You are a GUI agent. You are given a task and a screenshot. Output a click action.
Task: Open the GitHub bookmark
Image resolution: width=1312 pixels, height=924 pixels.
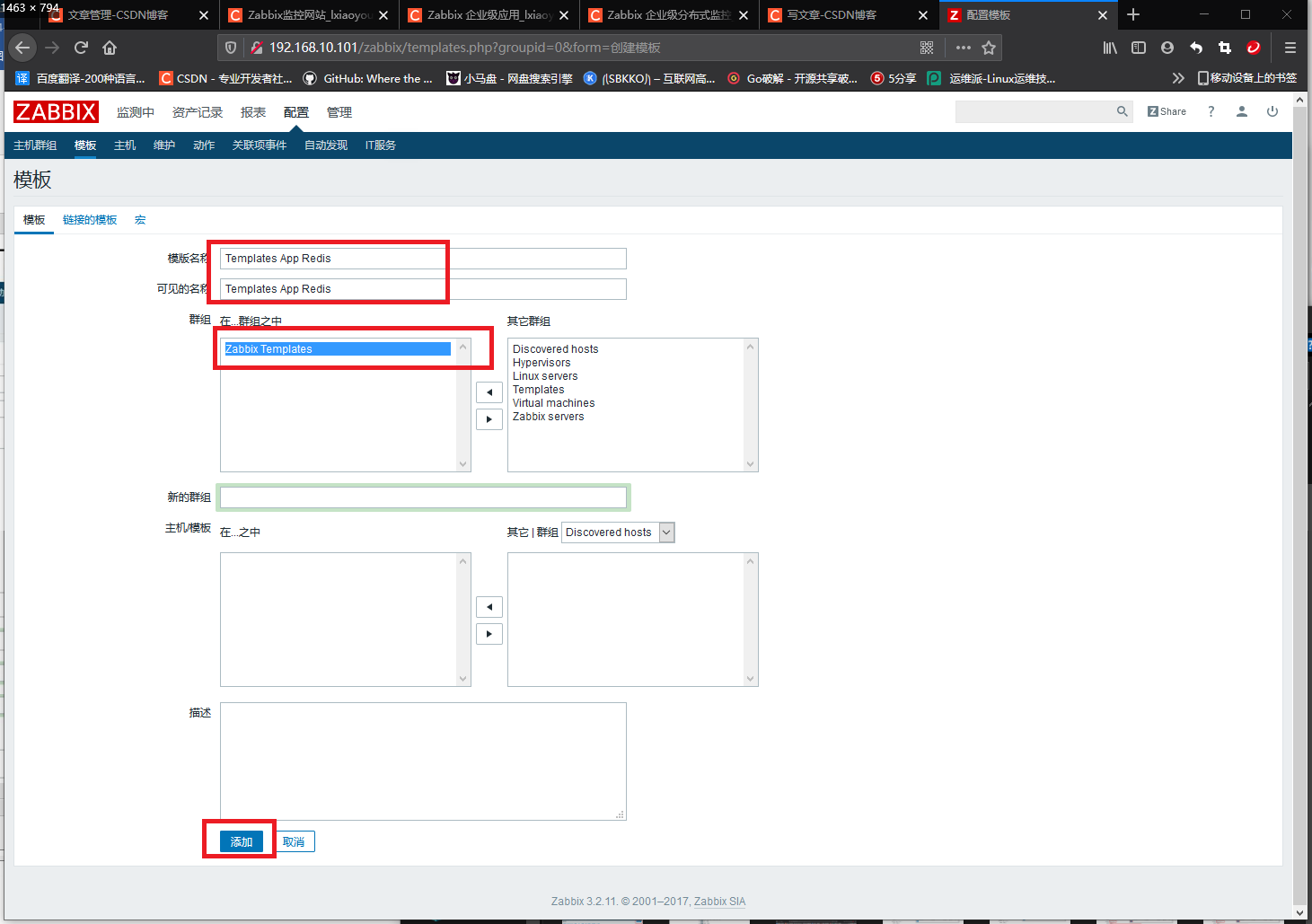(x=367, y=78)
